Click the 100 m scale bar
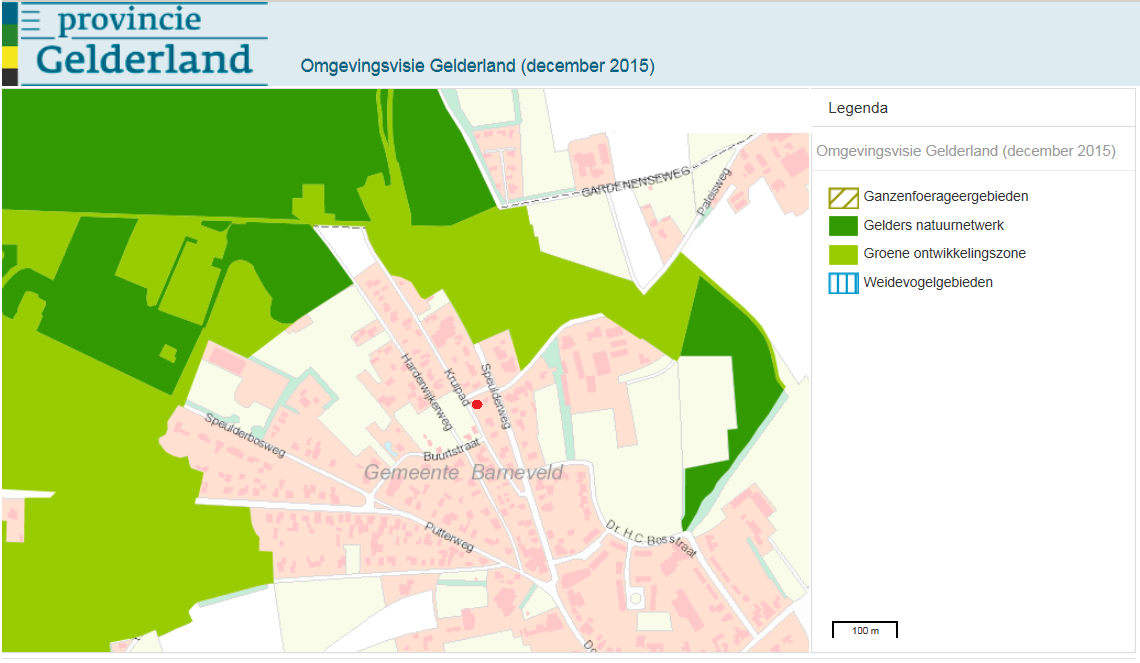 pos(865,630)
